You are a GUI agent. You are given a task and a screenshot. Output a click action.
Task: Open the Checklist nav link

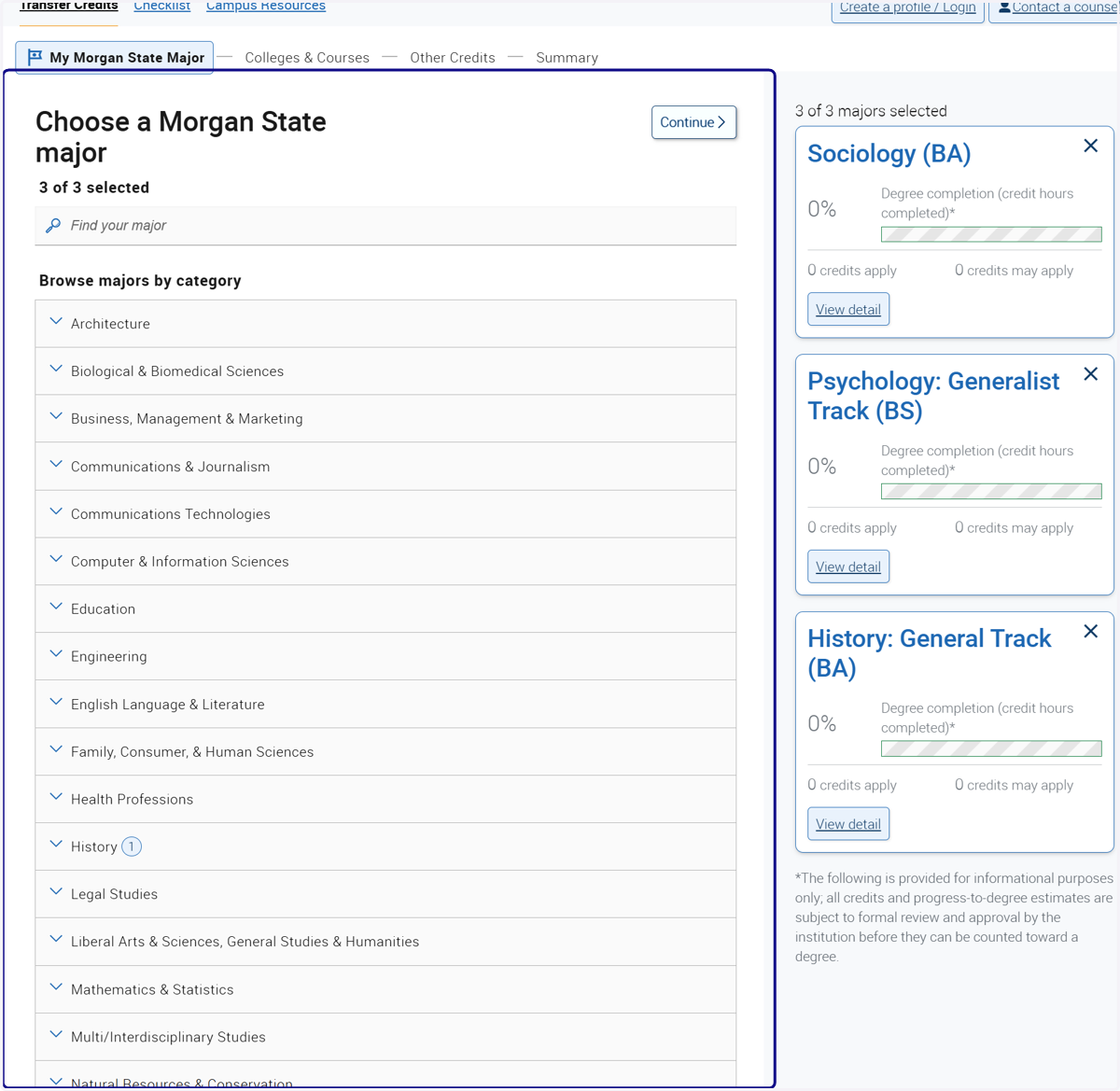coord(161,6)
